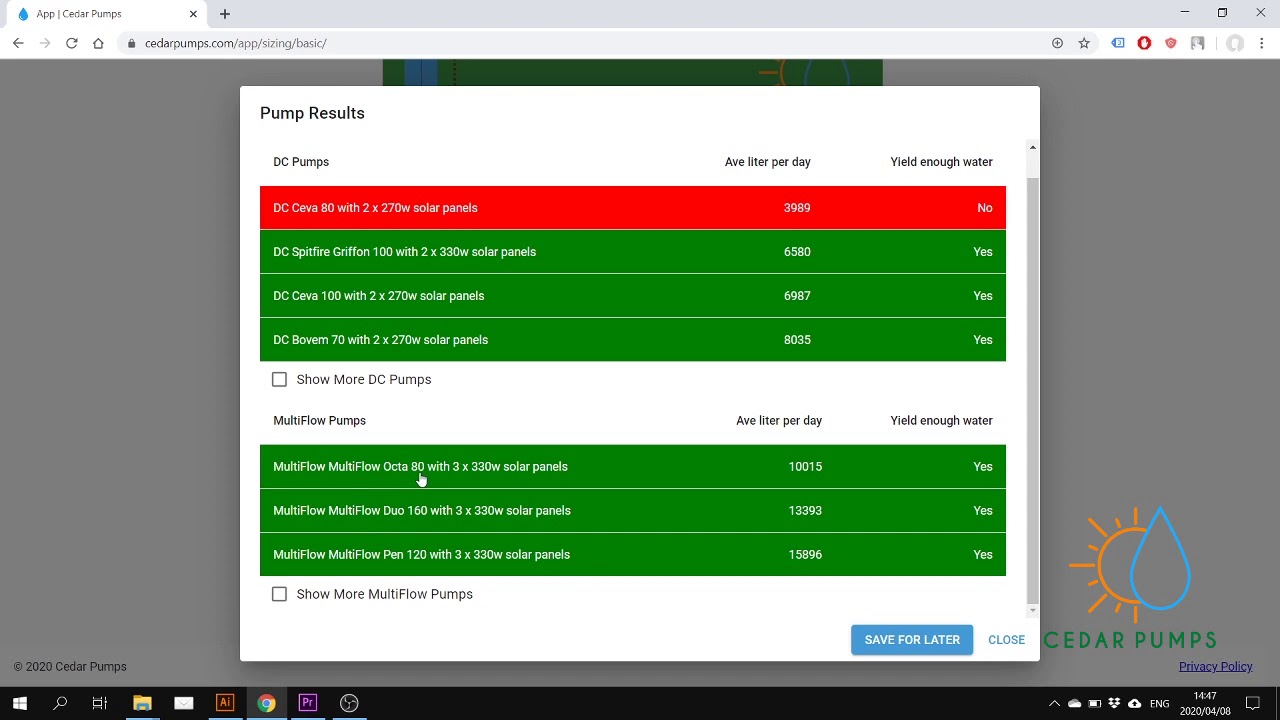Click the MultiFlow Pumps column header
1280x720 pixels.
coord(320,421)
